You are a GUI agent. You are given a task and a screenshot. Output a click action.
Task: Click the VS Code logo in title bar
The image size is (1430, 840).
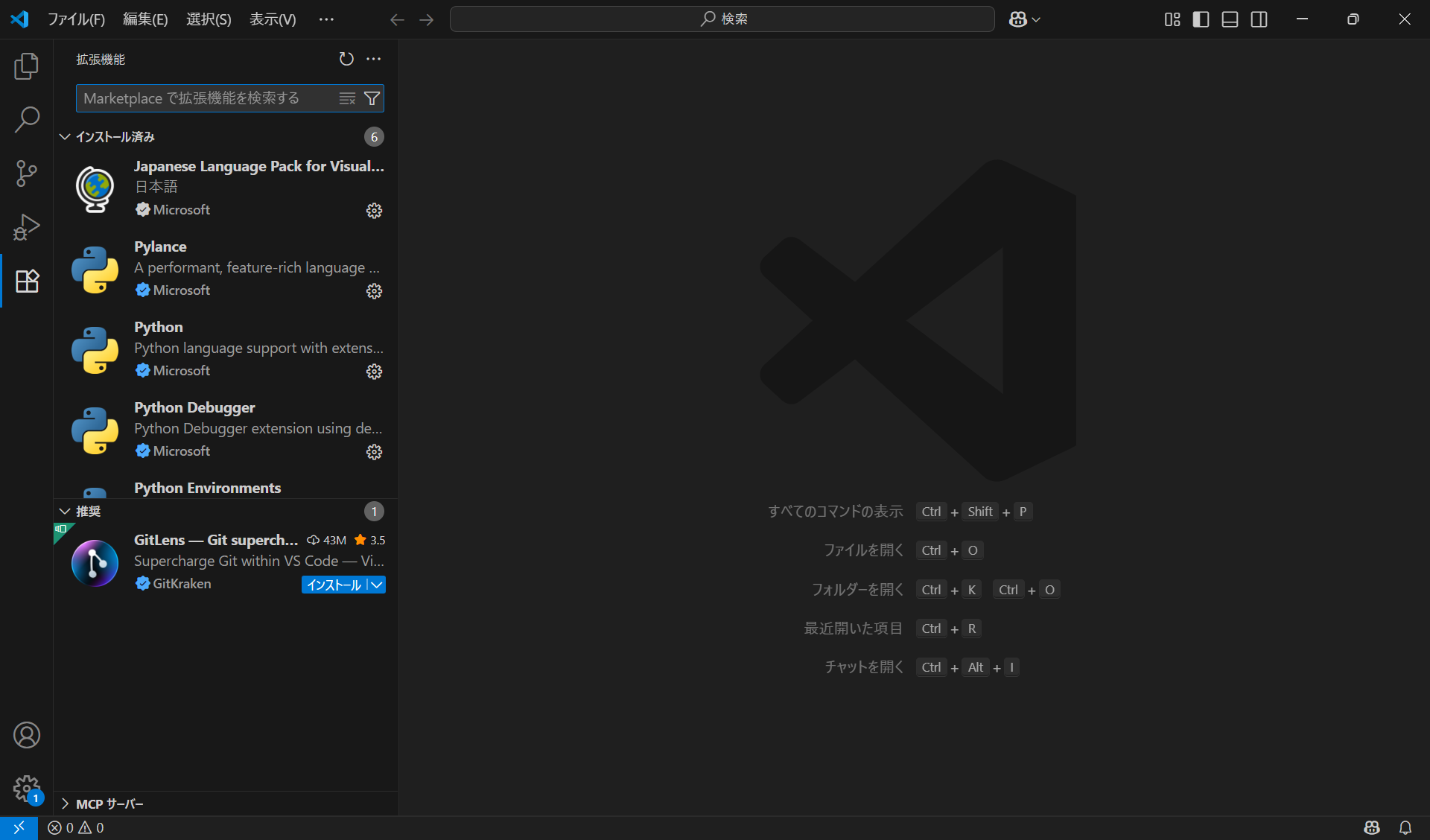pos(19,19)
